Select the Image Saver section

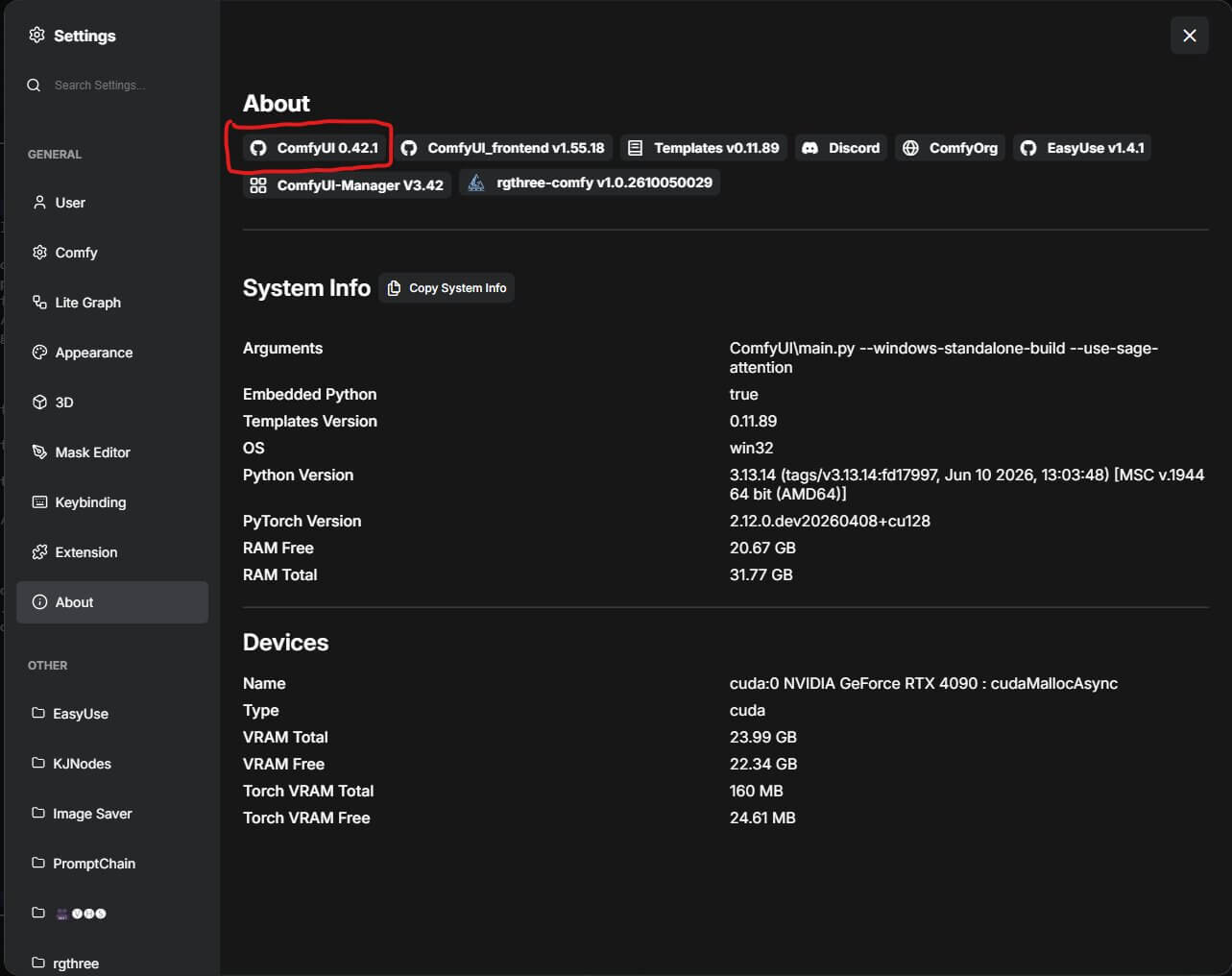[112, 814]
